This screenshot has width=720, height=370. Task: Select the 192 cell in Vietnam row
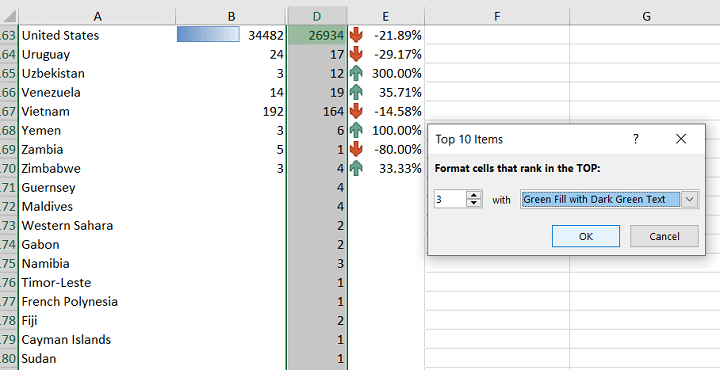[231, 112]
